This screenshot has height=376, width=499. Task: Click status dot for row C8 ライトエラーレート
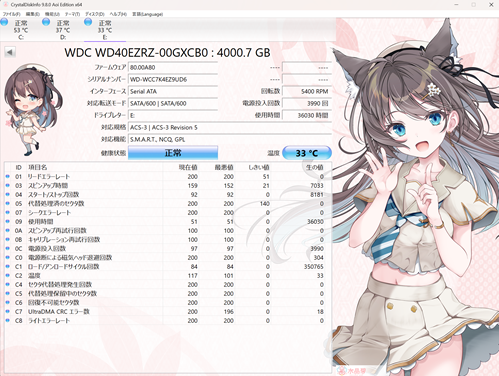click(x=8, y=320)
